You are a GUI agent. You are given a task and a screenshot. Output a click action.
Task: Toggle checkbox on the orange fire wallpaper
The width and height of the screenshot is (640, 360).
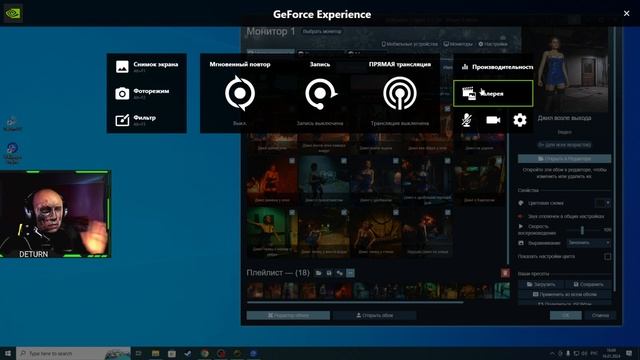pos(292,161)
